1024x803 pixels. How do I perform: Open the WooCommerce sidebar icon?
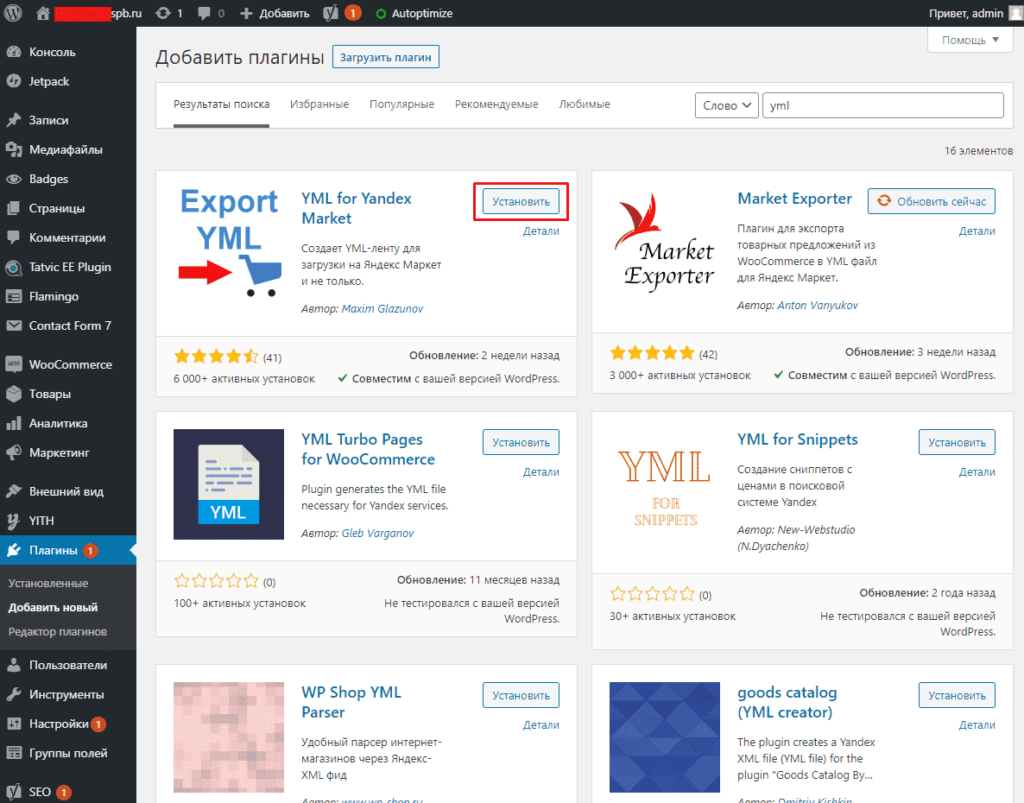pos(14,364)
